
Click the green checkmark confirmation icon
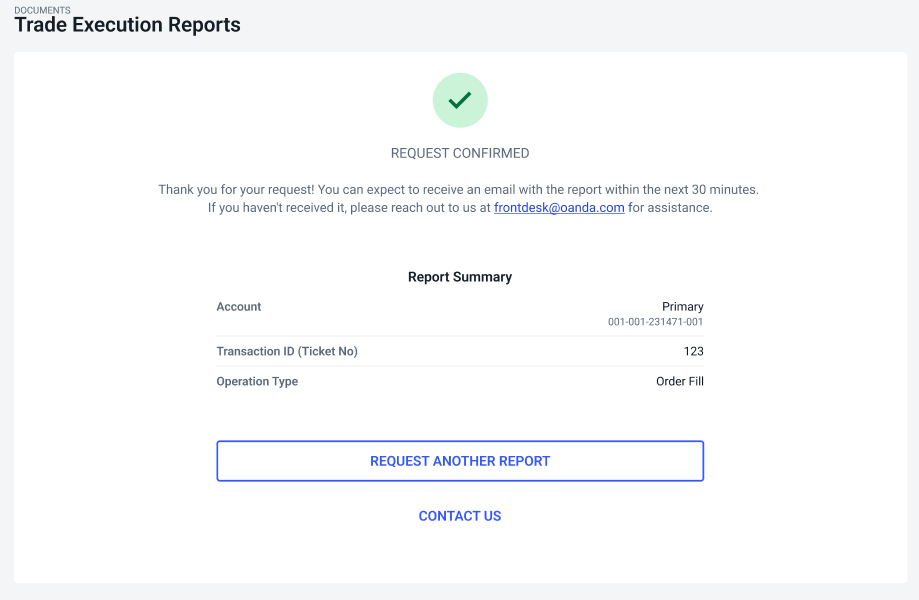pos(460,100)
